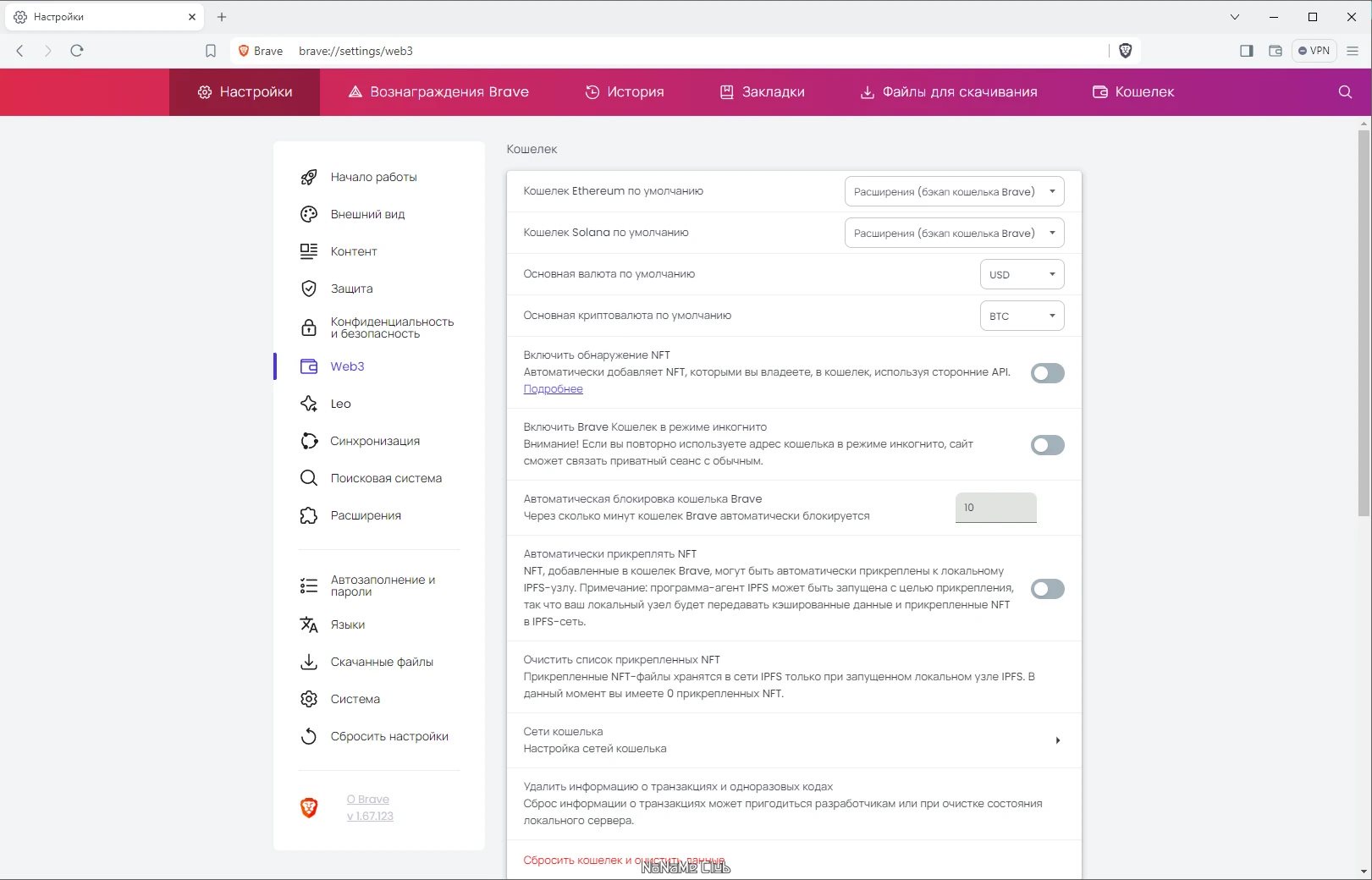
Task: Expand Сети кошелька arrow
Action: point(1057,740)
